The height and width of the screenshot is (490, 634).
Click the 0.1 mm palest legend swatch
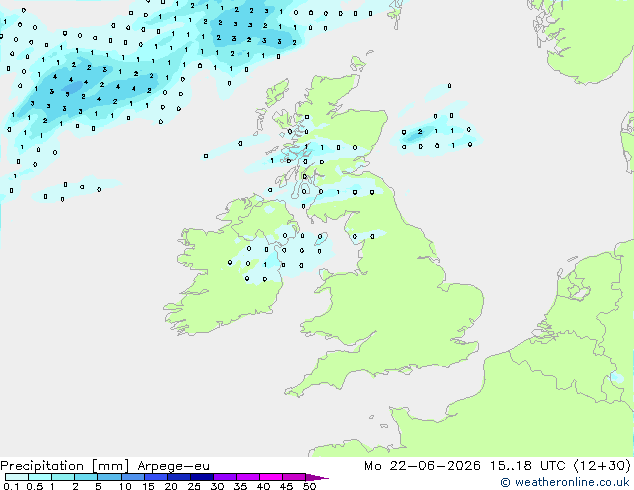pyautogui.click(x=17, y=477)
